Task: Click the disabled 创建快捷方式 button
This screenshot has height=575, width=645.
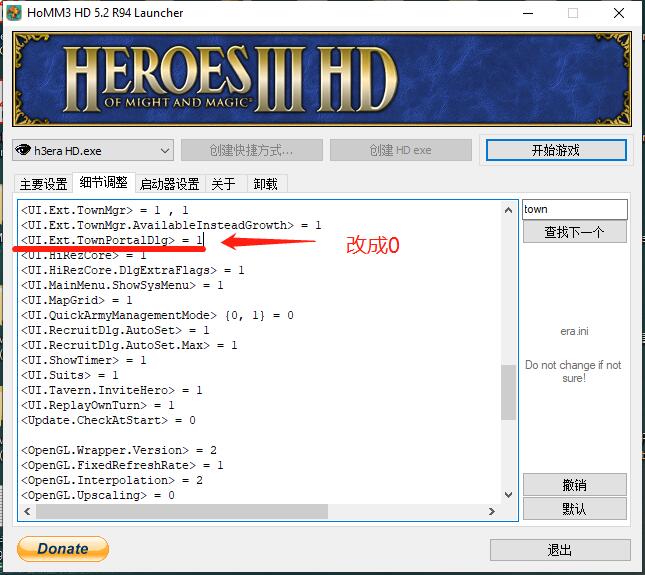Action: (x=252, y=150)
